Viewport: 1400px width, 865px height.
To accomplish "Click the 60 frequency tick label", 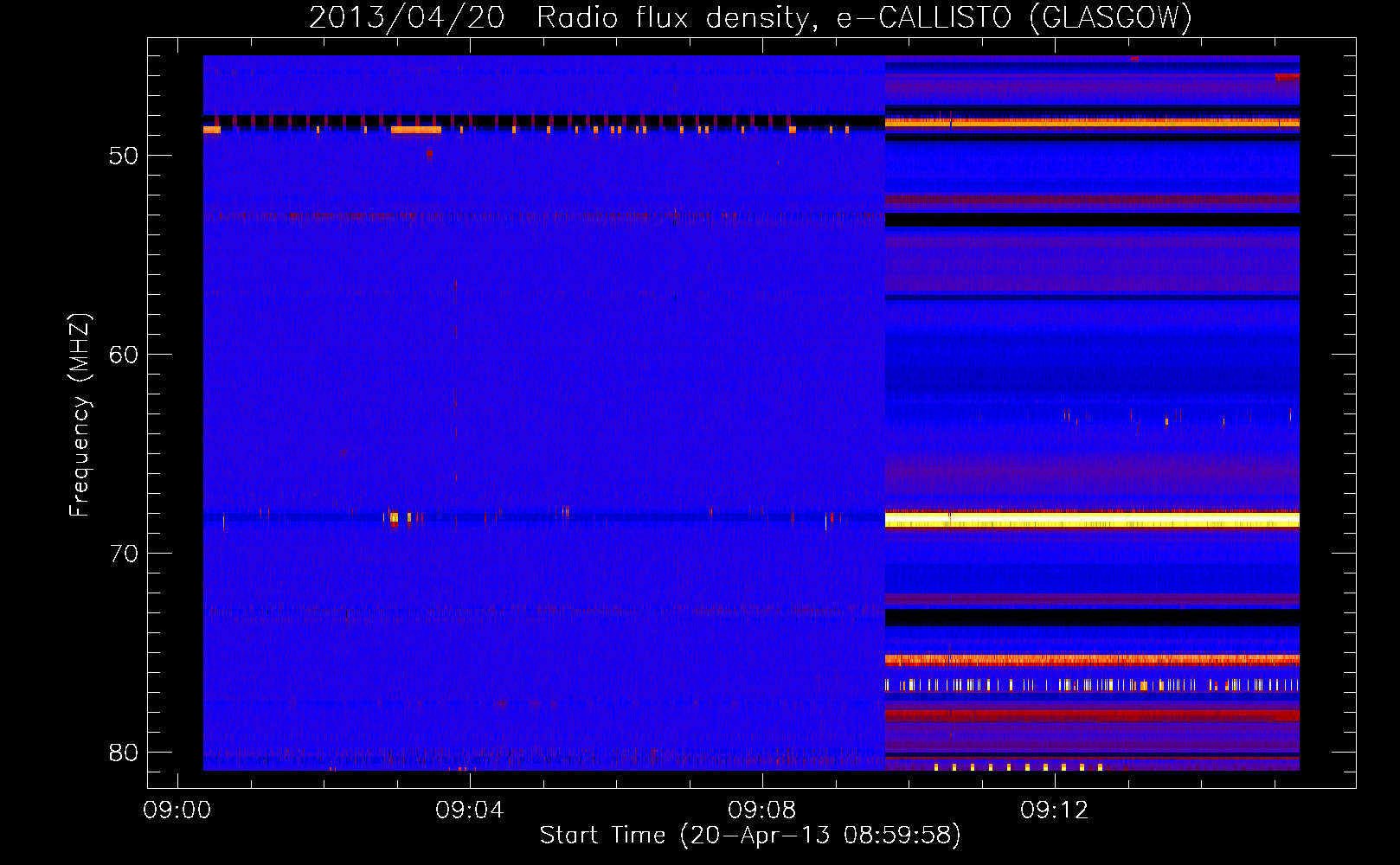I will tap(124, 355).
